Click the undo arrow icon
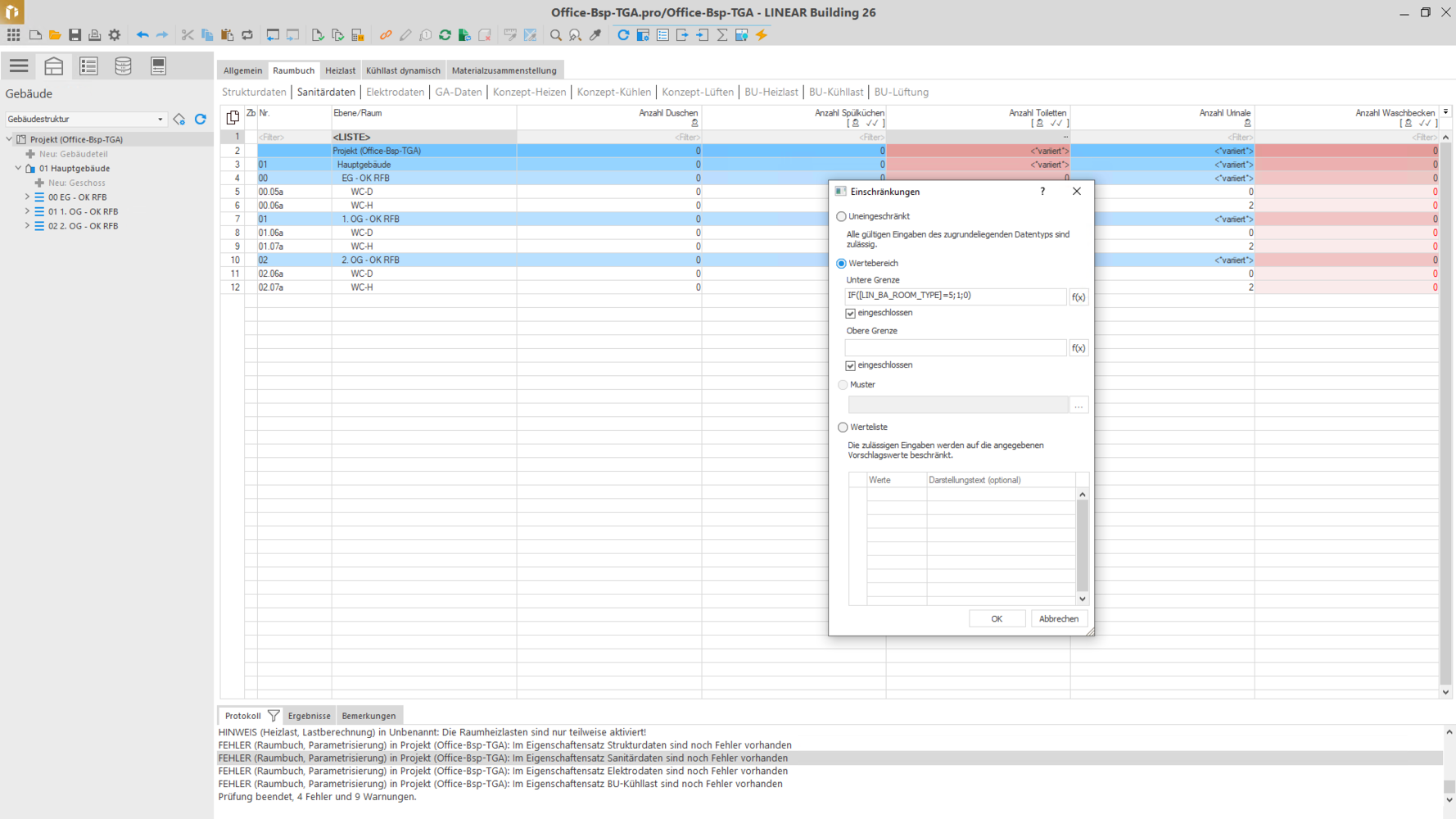Viewport: 1456px width, 819px height. tap(142, 35)
